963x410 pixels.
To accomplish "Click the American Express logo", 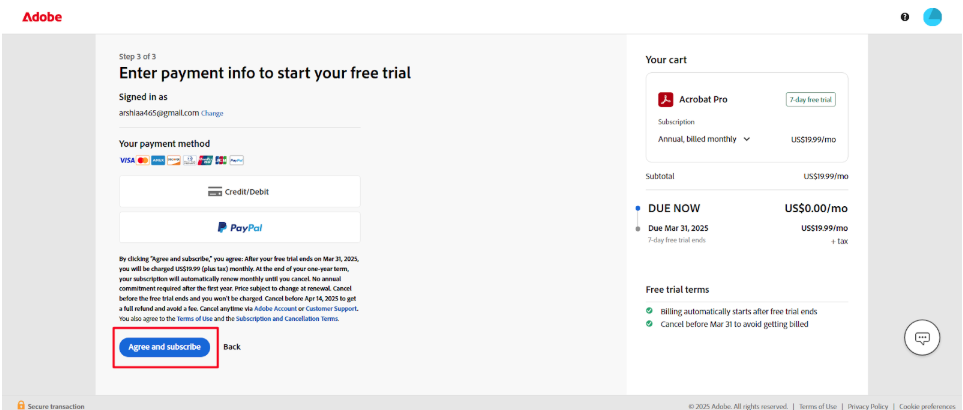I will 158,160.
